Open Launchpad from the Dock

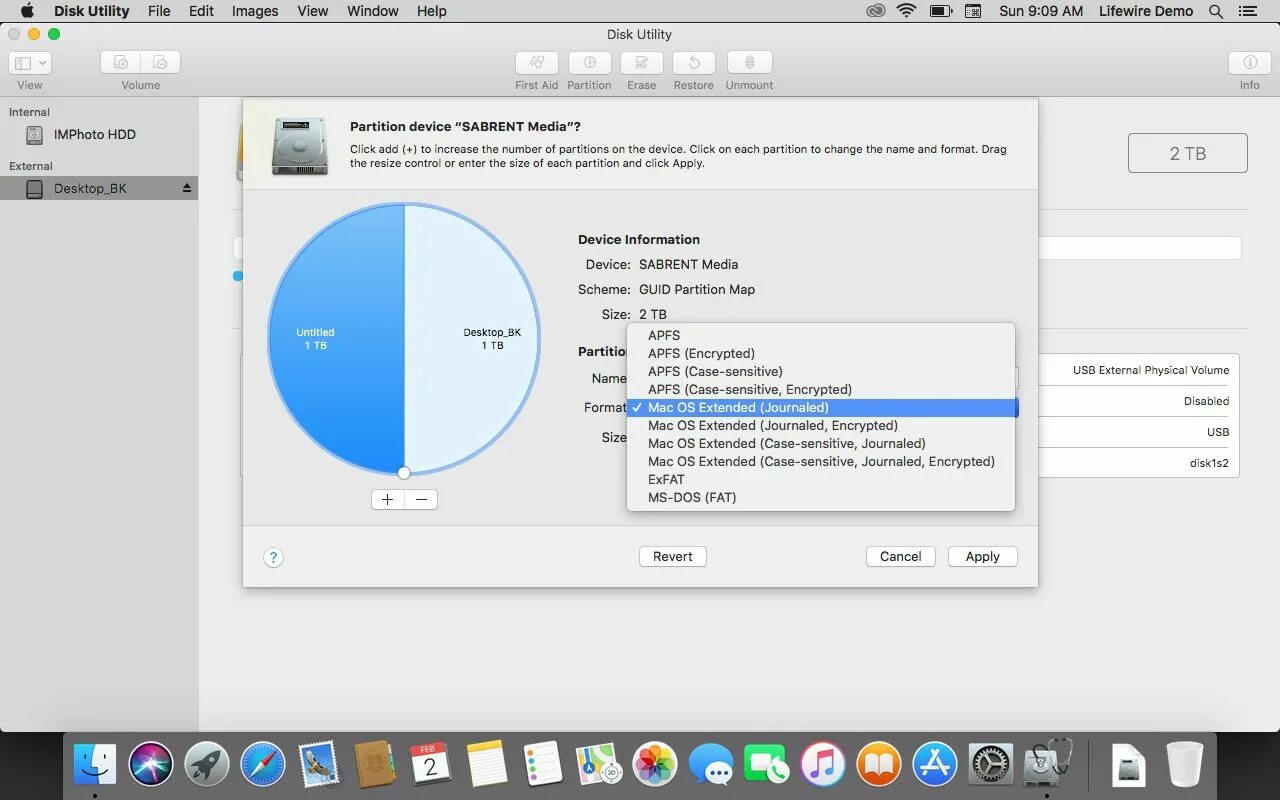[x=207, y=765]
